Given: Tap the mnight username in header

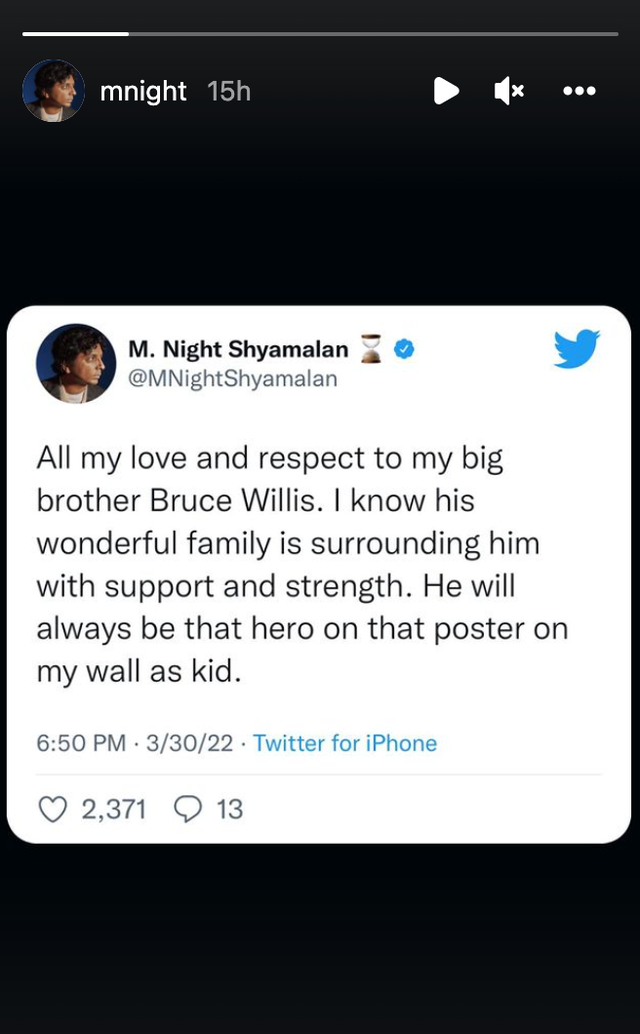Looking at the screenshot, I should tap(143, 91).
